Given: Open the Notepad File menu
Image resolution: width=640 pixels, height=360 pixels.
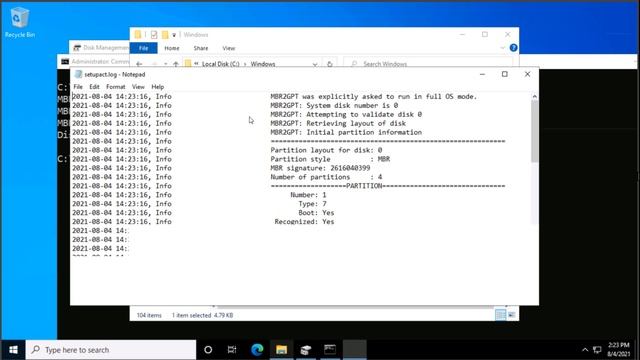Looking at the screenshot, I should 78,87.
